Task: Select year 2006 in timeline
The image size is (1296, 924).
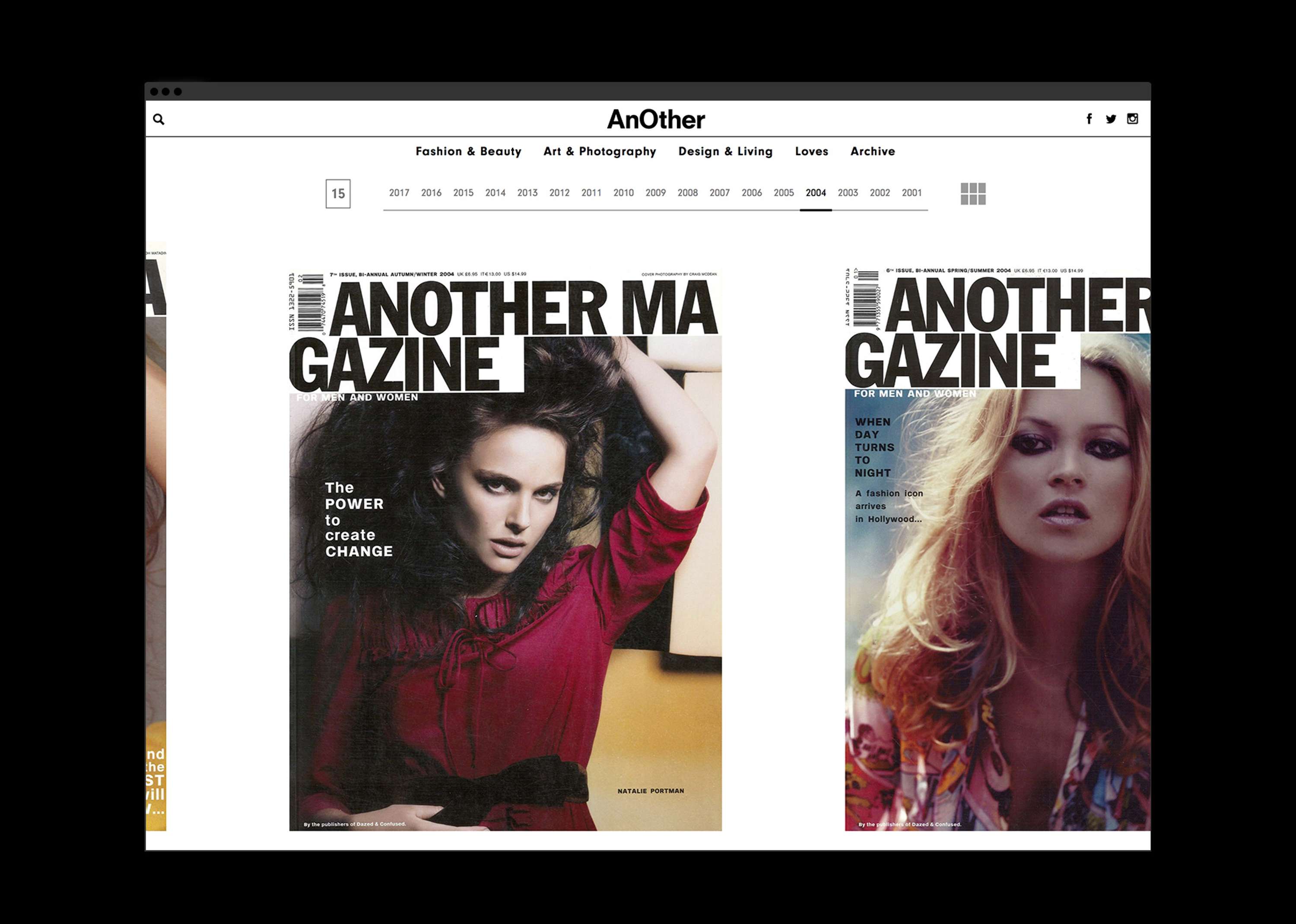Action: click(752, 193)
